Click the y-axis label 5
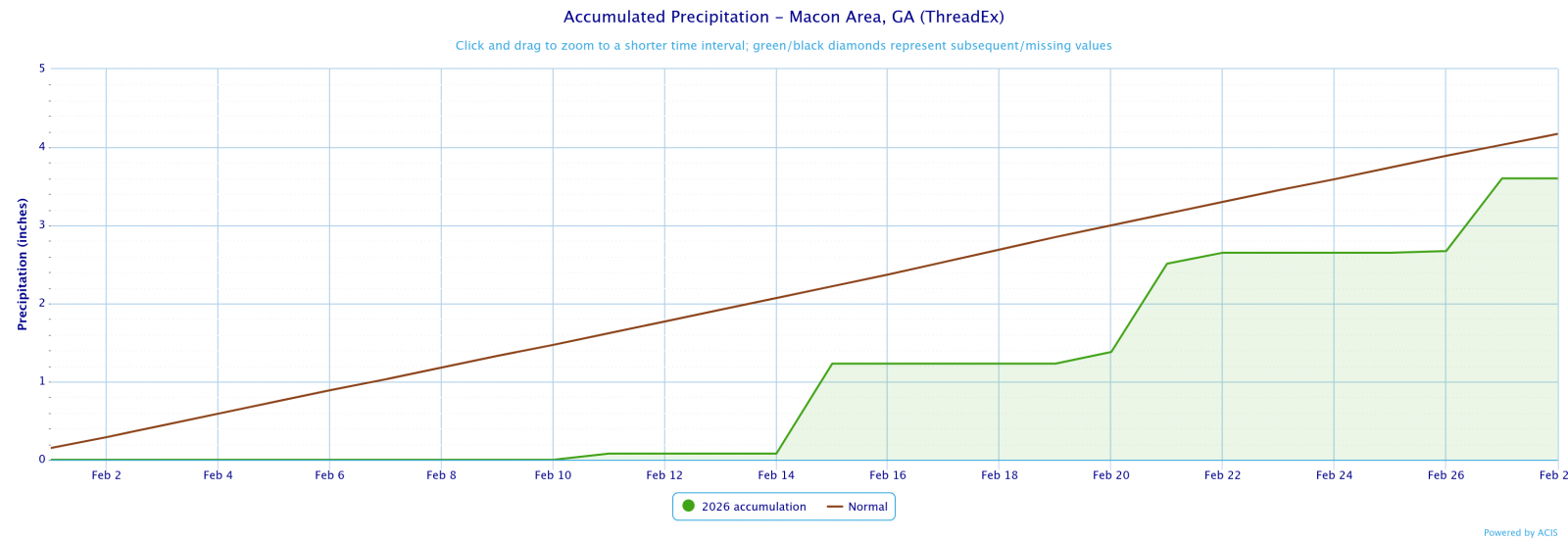Viewport: 1568px width, 541px height. click(42, 69)
